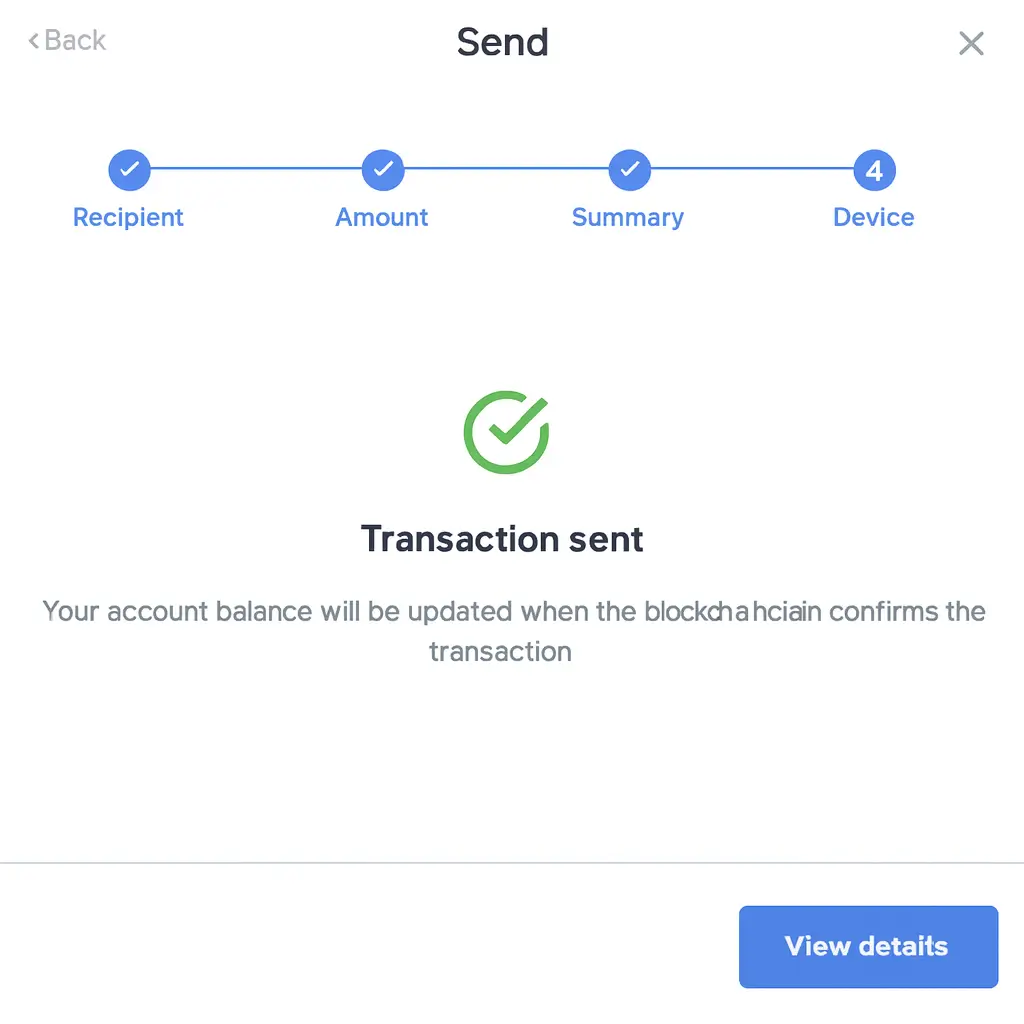Click the green transaction success checkmark icon
The height and width of the screenshot is (1024, 1024).
point(506,432)
